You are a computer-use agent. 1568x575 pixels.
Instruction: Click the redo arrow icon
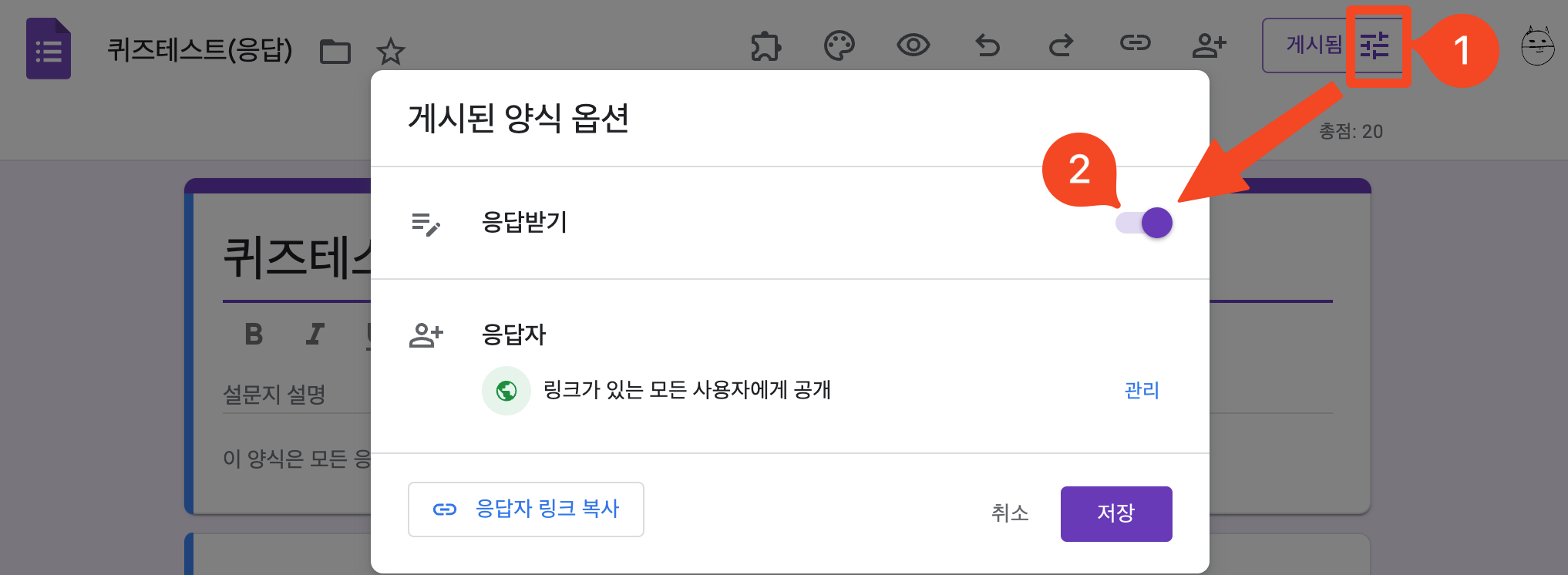coord(1062,45)
